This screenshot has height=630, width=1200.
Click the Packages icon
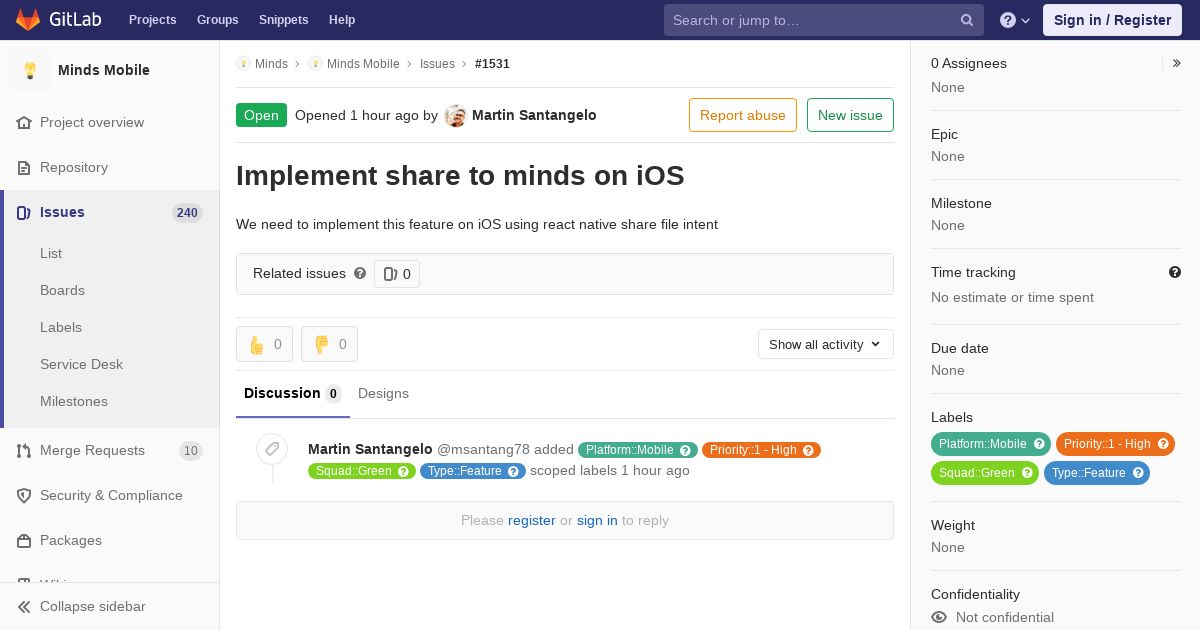coord(24,540)
